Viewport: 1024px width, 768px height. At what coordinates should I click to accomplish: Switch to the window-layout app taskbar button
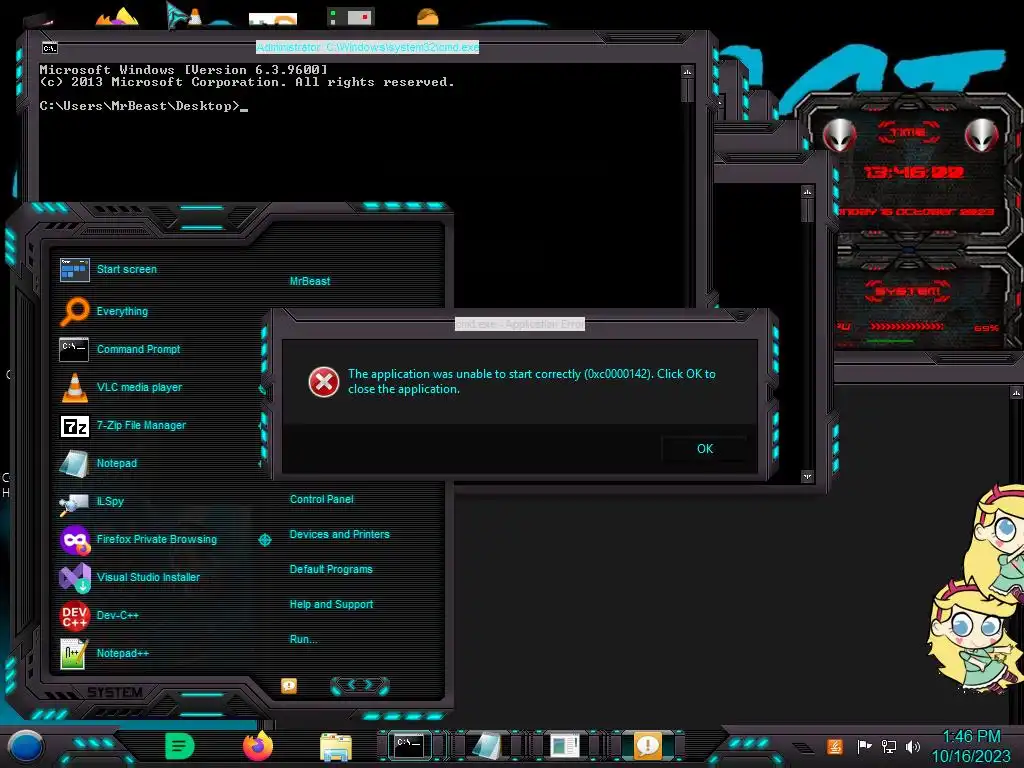click(x=565, y=746)
